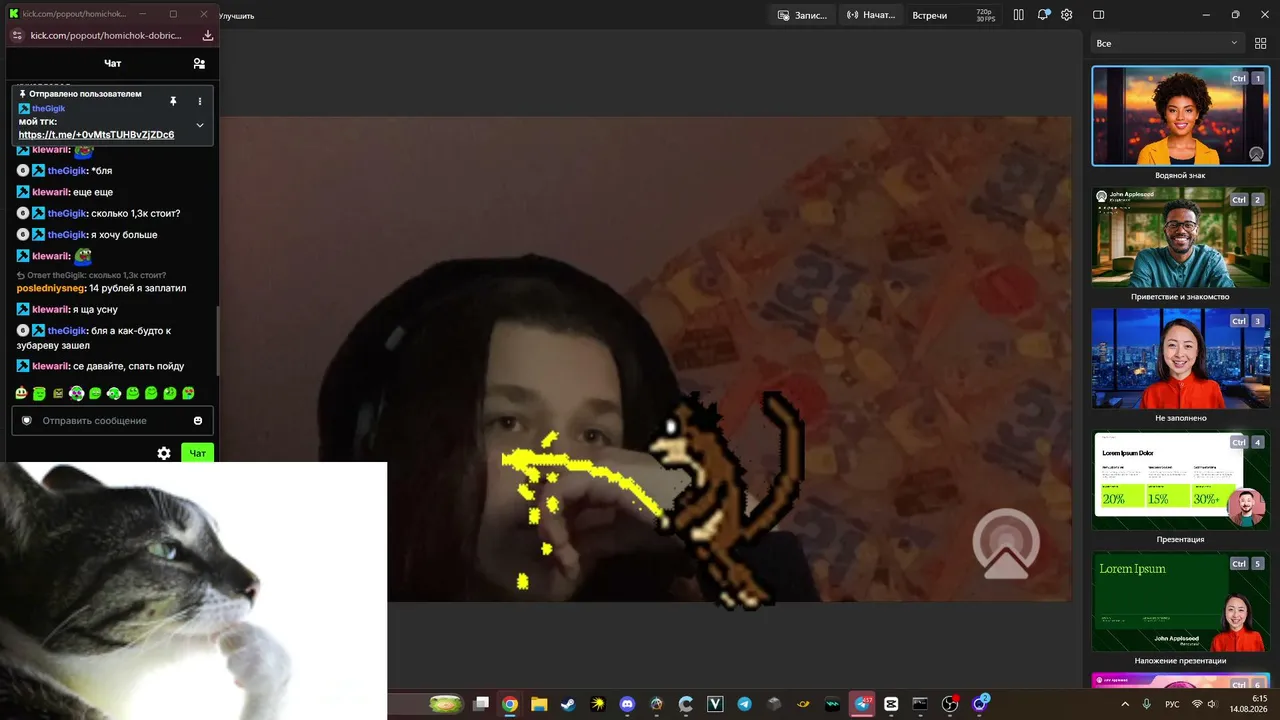Switch the "РУС" keyboard language indicator
The height and width of the screenshot is (720, 1280).
click(x=1173, y=704)
